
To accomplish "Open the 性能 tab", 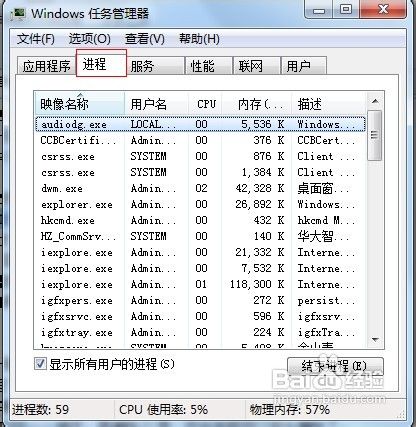I will click(209, 66).
